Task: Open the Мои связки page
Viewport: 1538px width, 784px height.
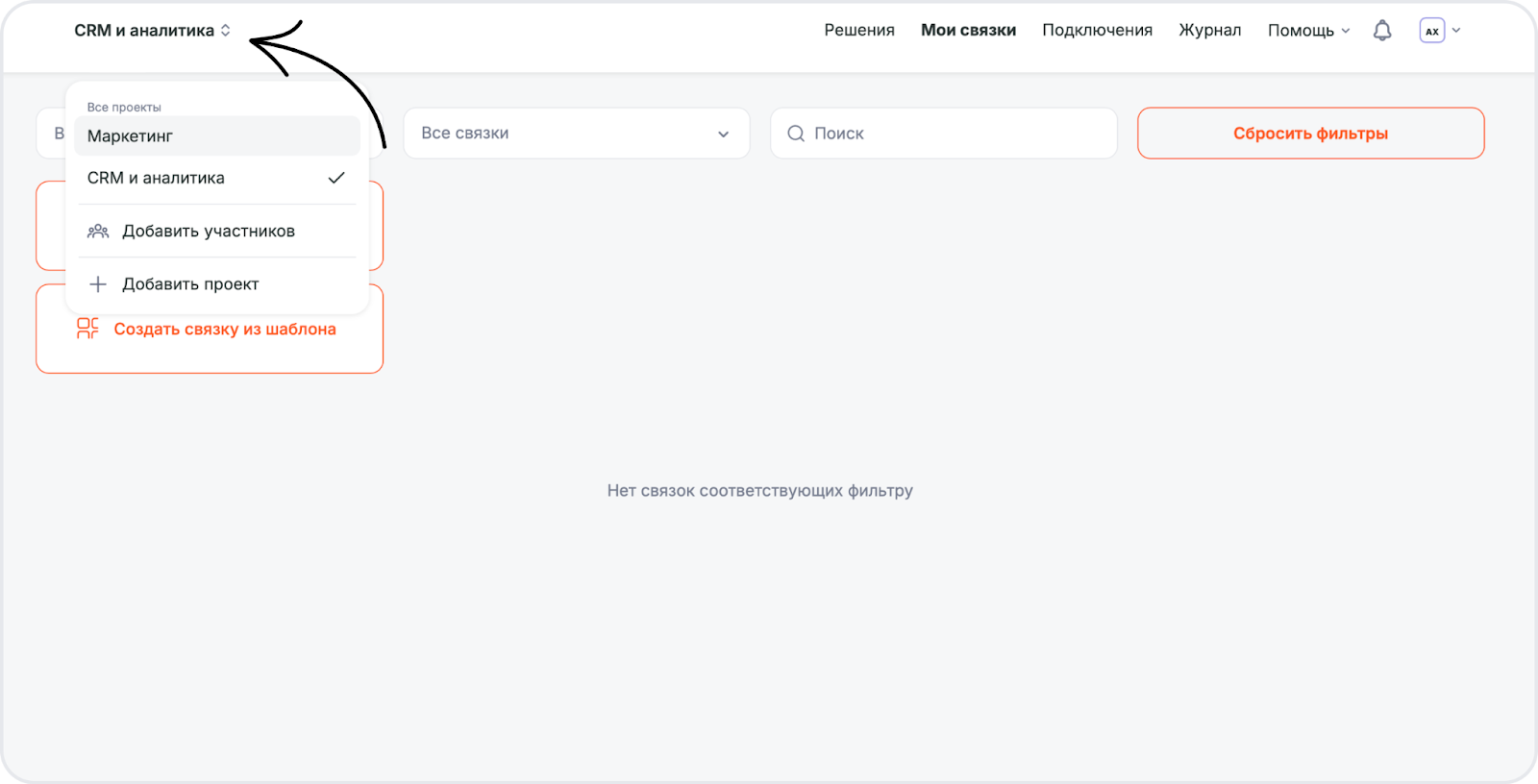Action: point(968,31)
